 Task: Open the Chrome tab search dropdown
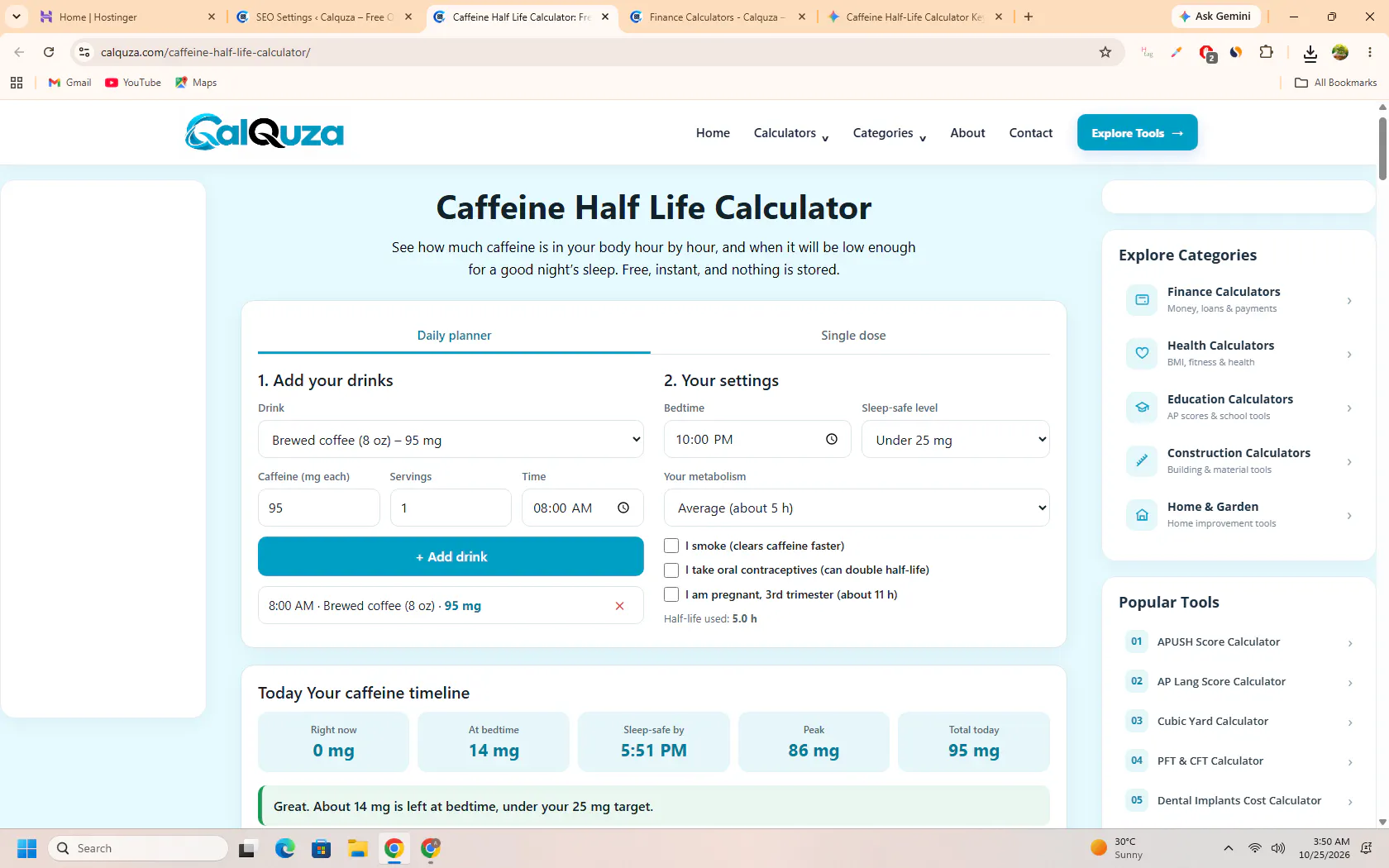pyautogui.click(x=17, y=17)
